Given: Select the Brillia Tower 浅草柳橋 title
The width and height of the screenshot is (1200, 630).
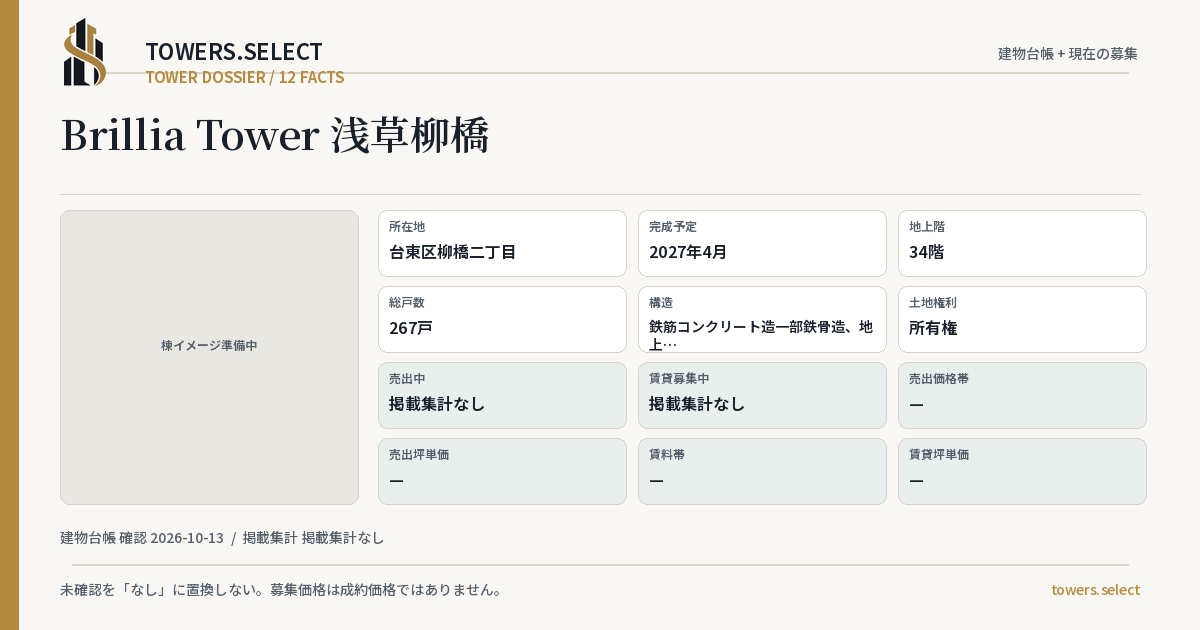Looking at the screenshot, I should tap(275, 135).
